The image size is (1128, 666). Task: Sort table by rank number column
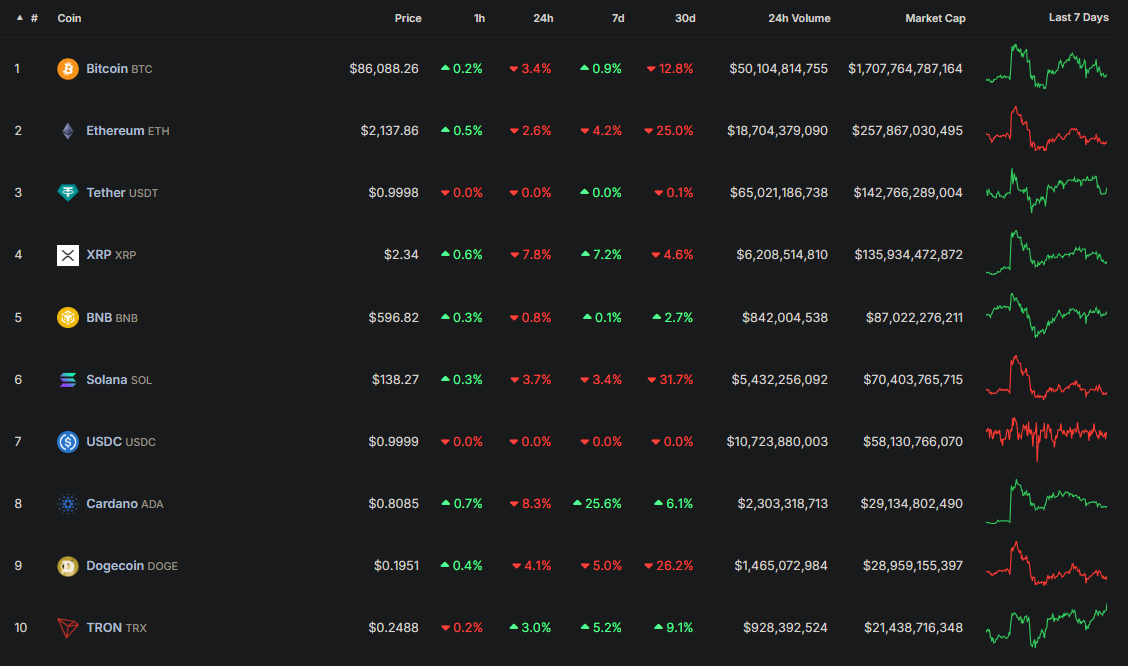click(x=33, y=18)
